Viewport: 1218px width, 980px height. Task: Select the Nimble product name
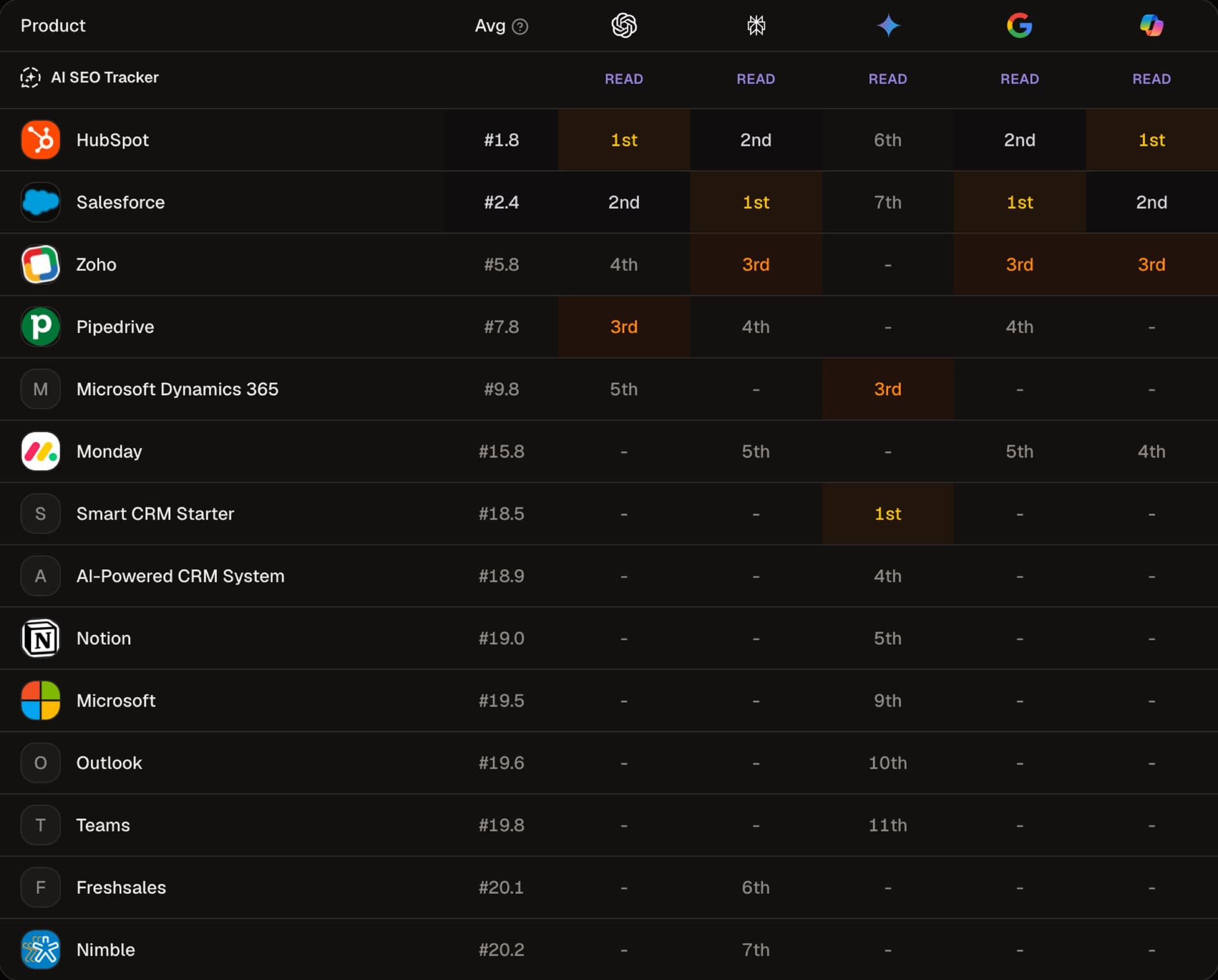[x=105, y=949]
